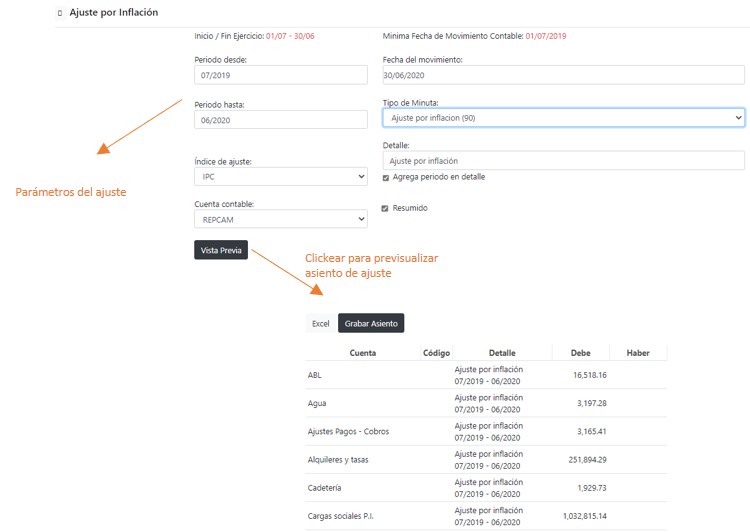
Task: Click the Código column header
Action: click(436, 353)
